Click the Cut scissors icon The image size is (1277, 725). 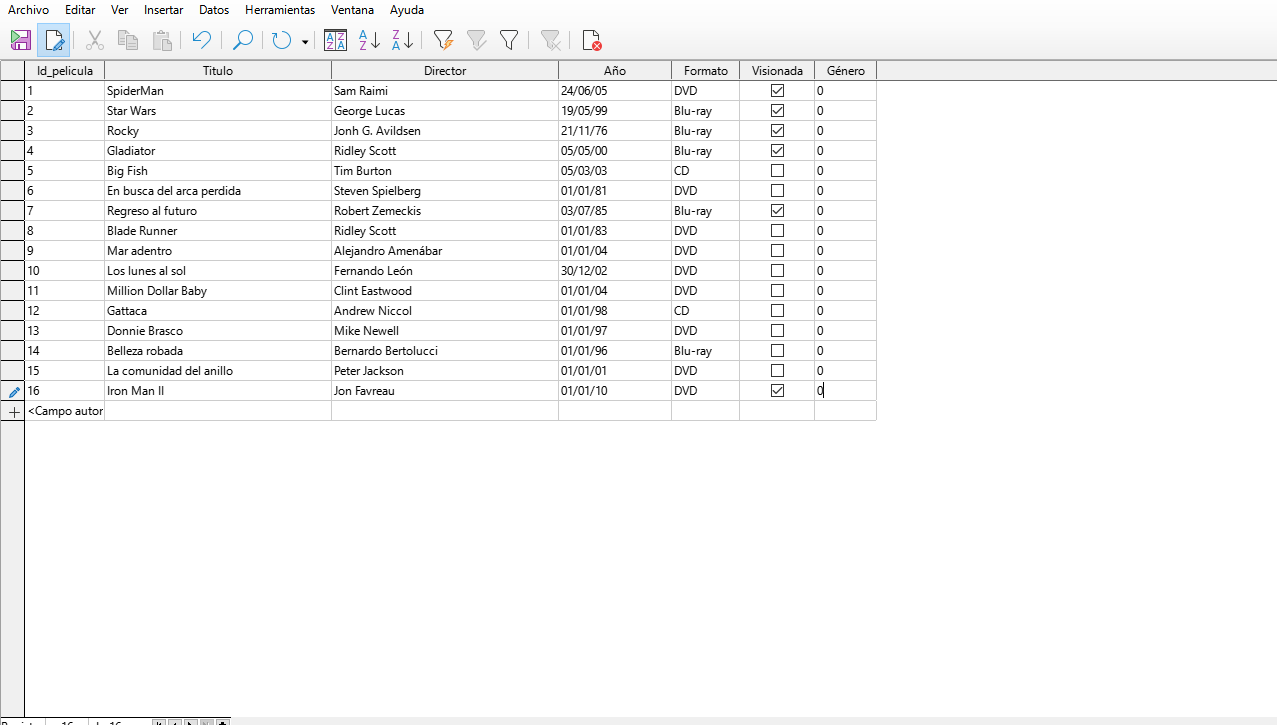point(95,40)
